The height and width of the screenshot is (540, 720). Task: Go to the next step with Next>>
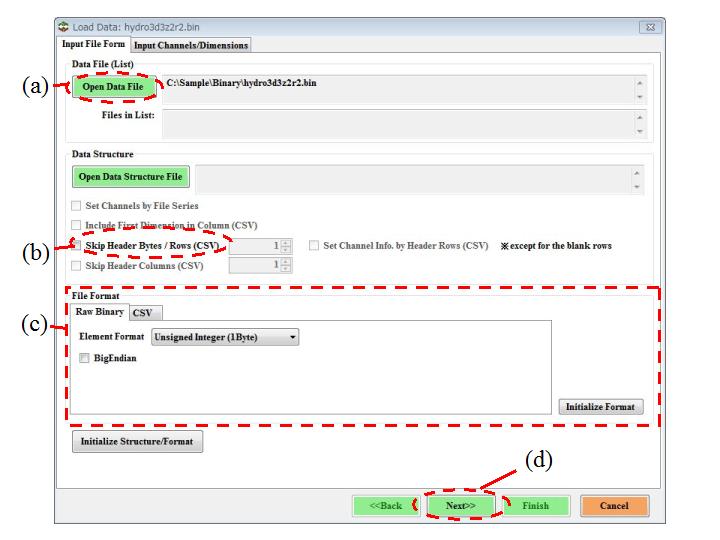[460, 506]
